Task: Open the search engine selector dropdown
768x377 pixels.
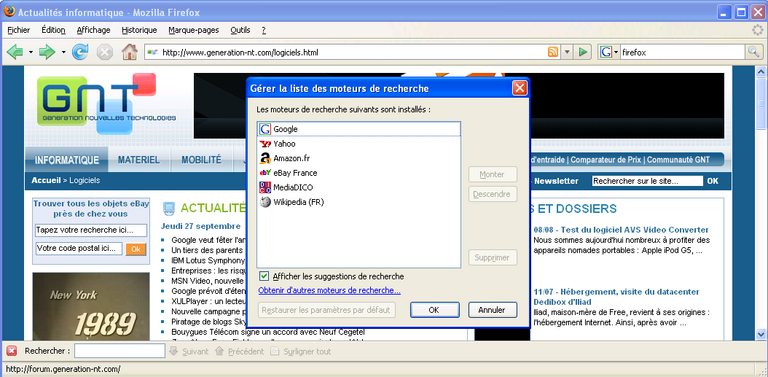Action: 616,52
